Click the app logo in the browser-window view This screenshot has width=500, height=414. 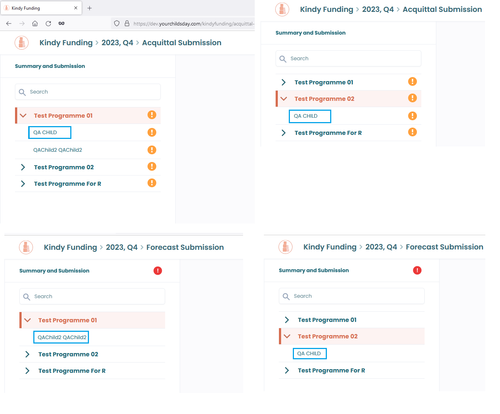[x=22, y=43]
